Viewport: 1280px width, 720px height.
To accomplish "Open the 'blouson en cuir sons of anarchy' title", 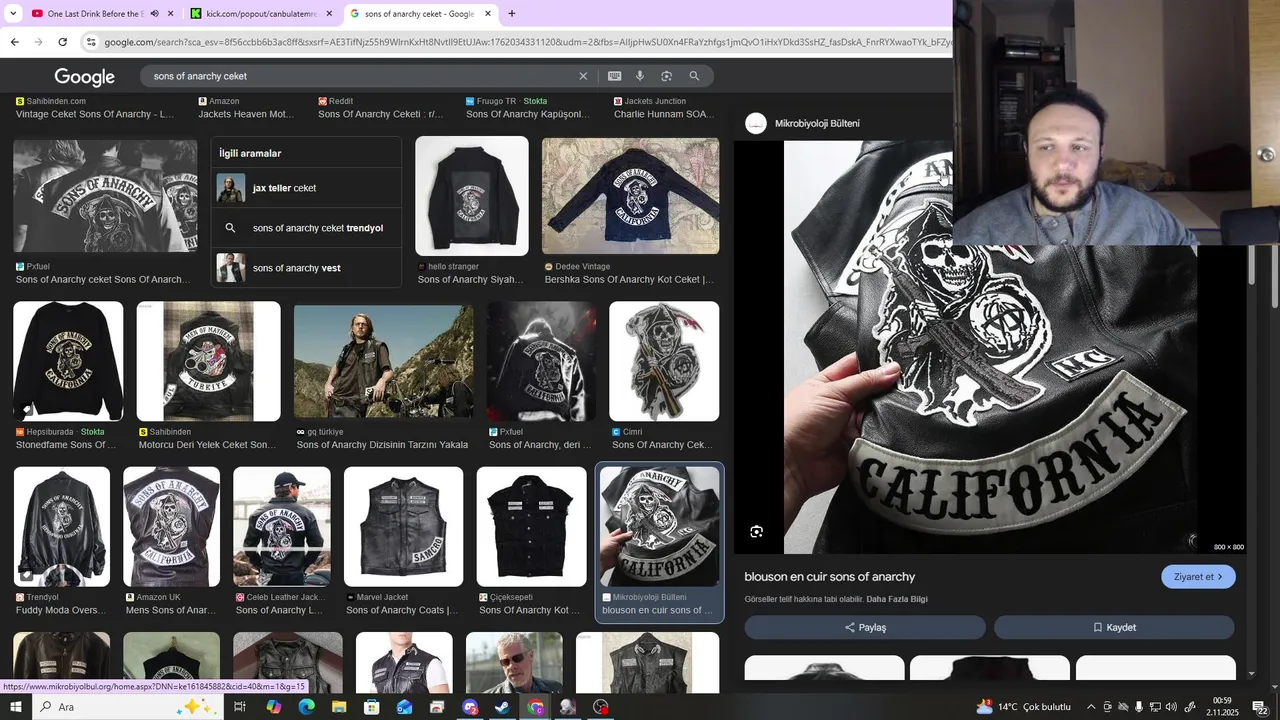I will coord(830,577).
